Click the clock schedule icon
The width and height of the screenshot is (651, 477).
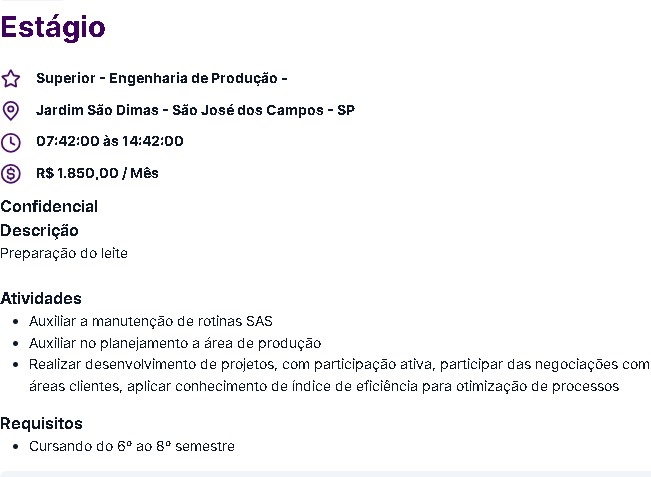click(11, 143)
